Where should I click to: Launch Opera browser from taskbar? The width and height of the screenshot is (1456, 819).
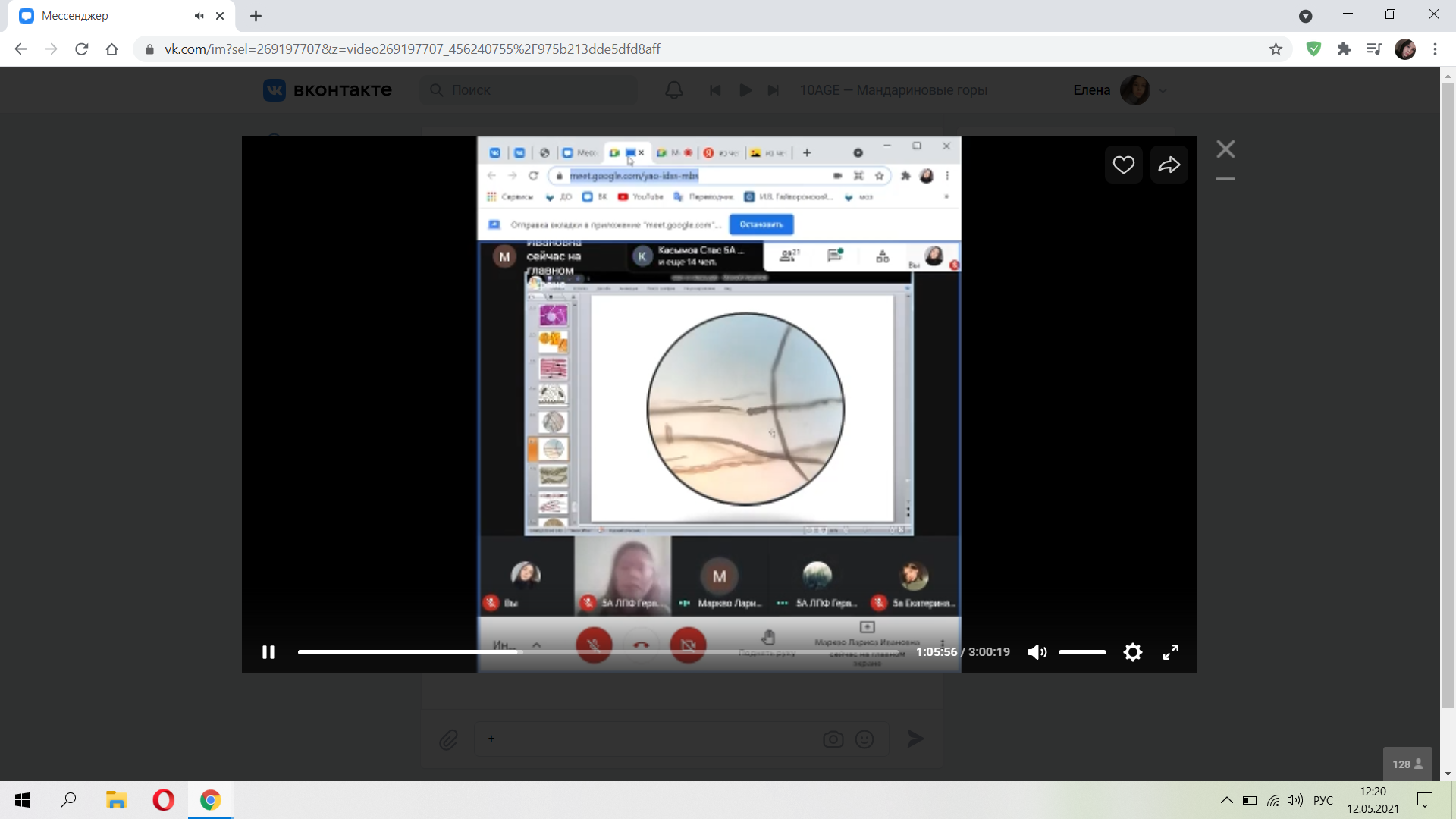[163, 800]
